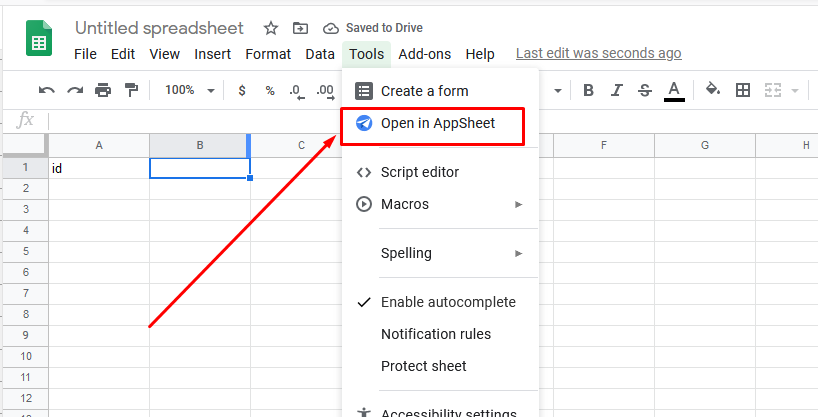Close the Tools menu
This screenshot has width=818, height=417.
tap(367, 54)
